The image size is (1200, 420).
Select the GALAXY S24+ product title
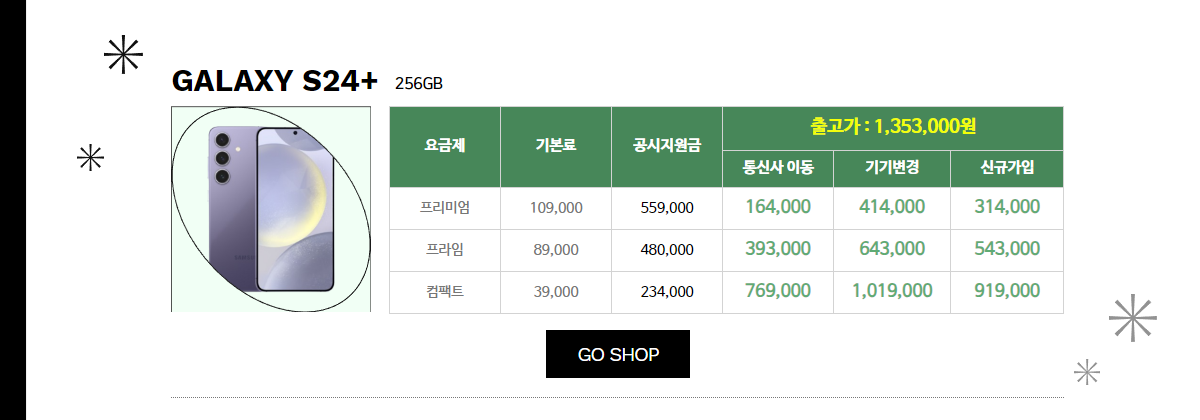point(274,81)
